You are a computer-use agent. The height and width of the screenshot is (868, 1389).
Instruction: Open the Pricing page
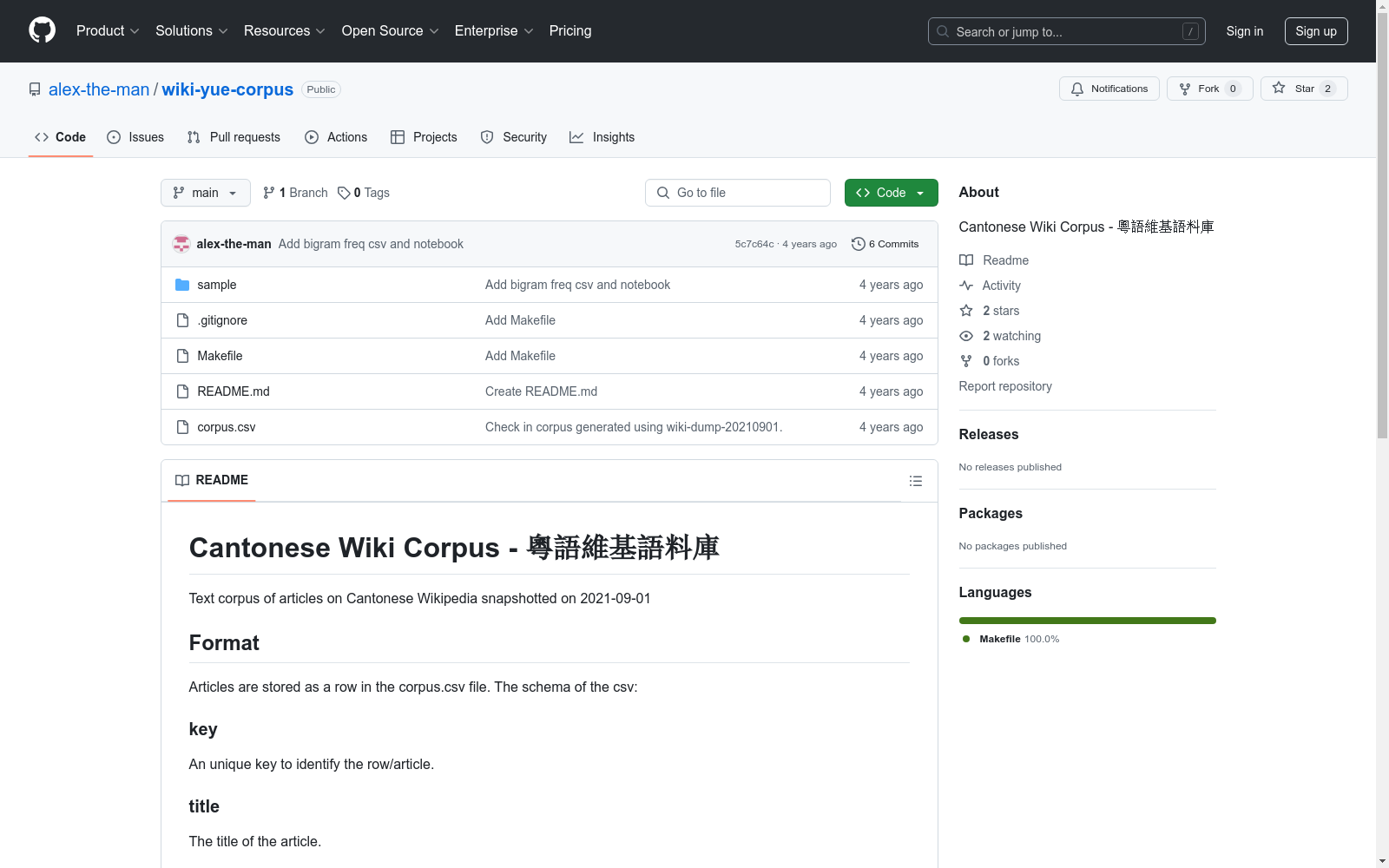pos(570,30)
